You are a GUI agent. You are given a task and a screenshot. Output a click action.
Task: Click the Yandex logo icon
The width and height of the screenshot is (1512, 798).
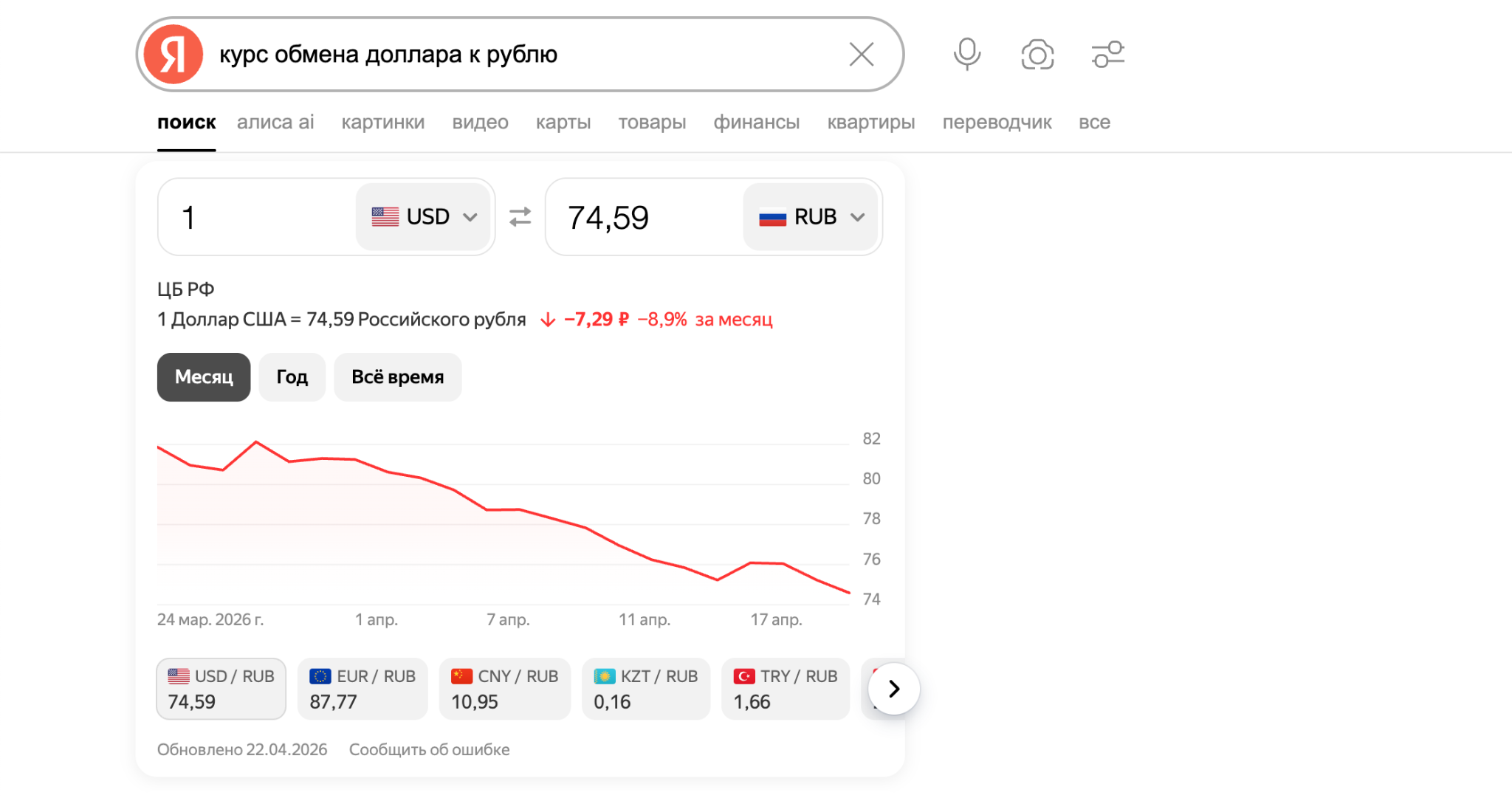[x=173, y=55]
